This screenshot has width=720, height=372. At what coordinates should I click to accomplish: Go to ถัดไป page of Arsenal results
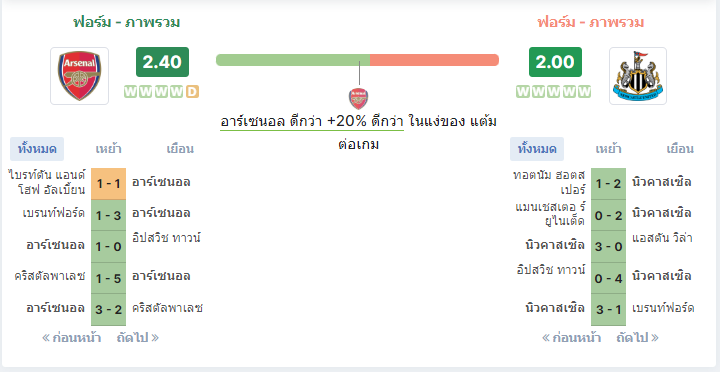pos(137,338)
